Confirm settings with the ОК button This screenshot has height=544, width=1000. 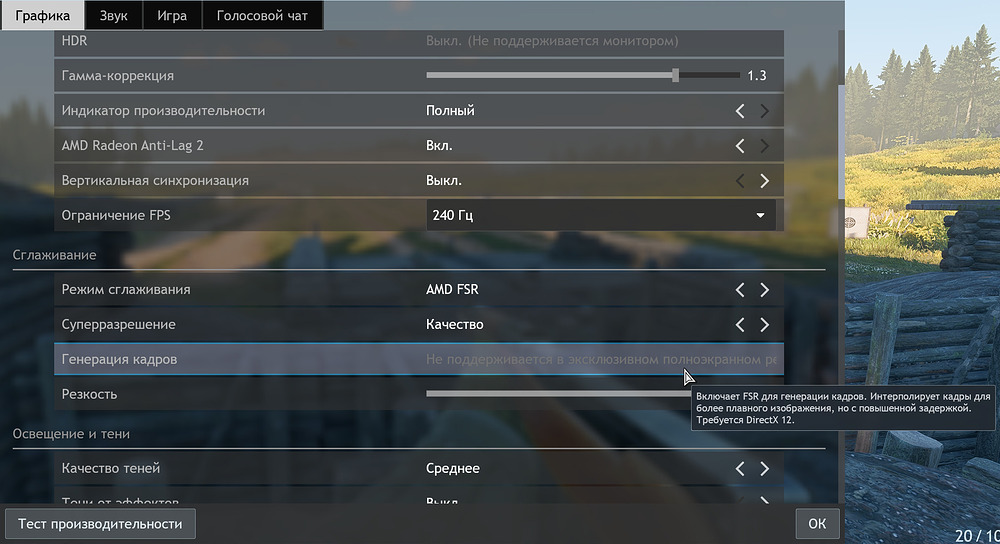(x=817, y=524)
